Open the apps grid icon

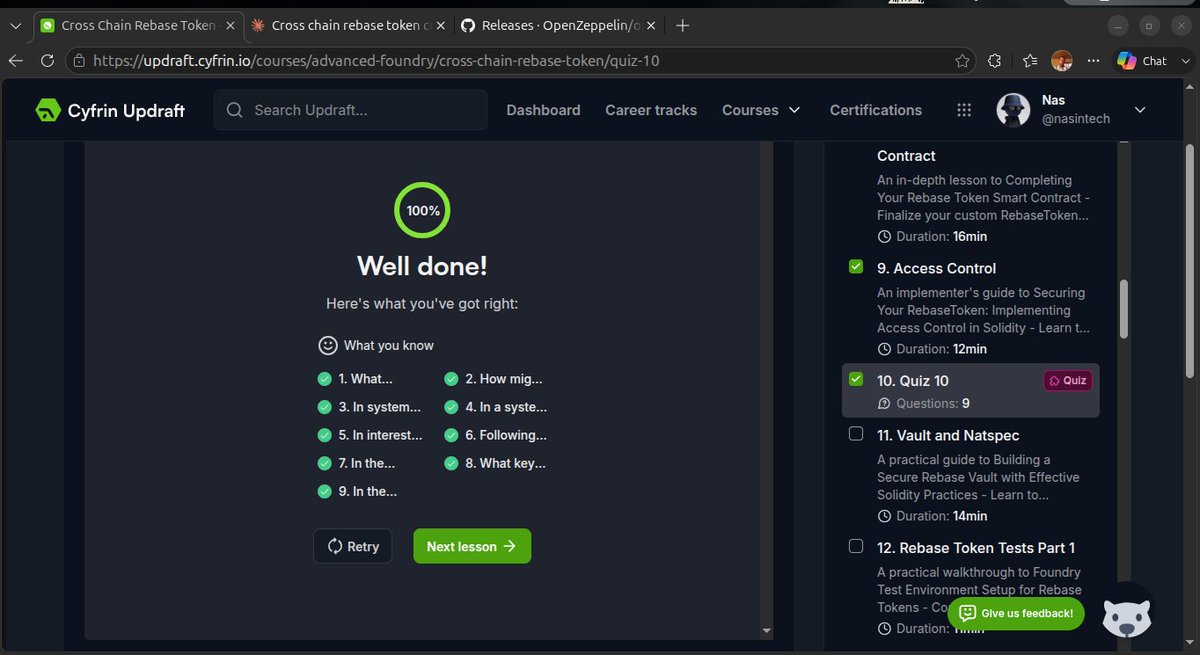[x=964, y=110]
